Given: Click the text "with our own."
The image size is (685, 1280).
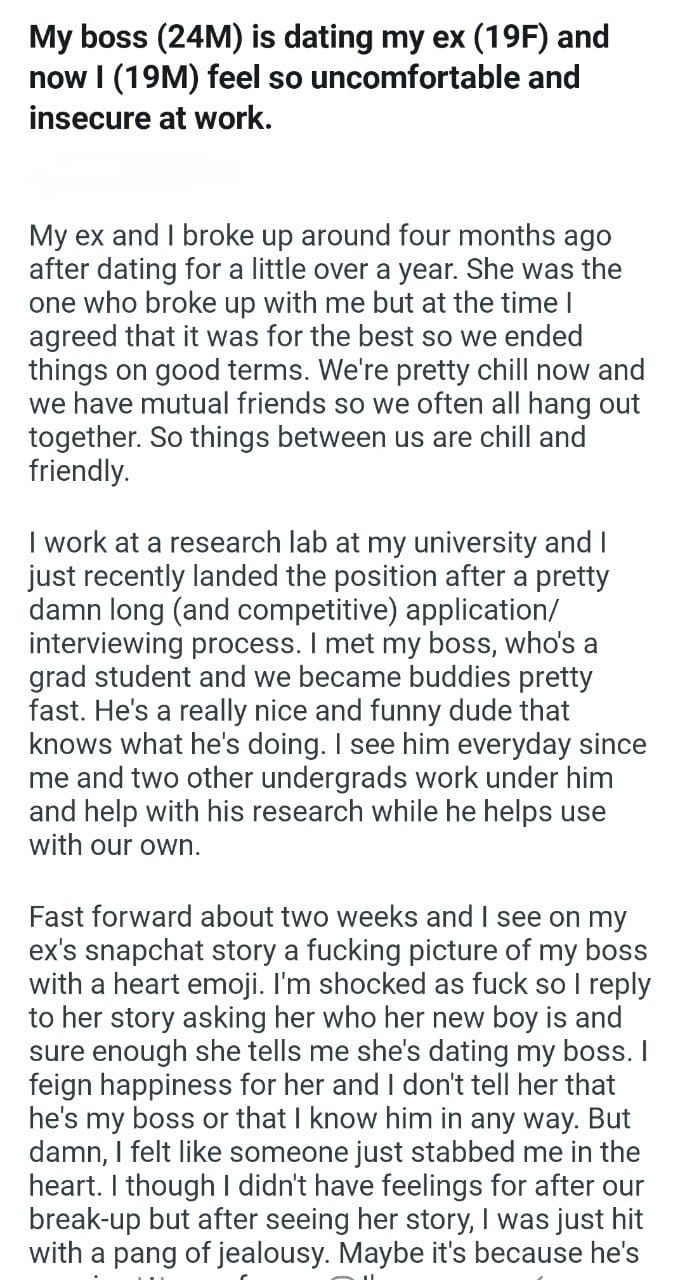Looking at the screenshot, I should 115,845.
